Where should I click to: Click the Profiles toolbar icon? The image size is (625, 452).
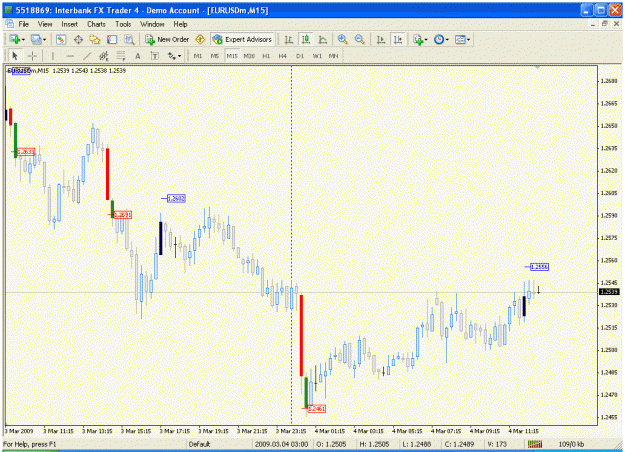(36, 39)
